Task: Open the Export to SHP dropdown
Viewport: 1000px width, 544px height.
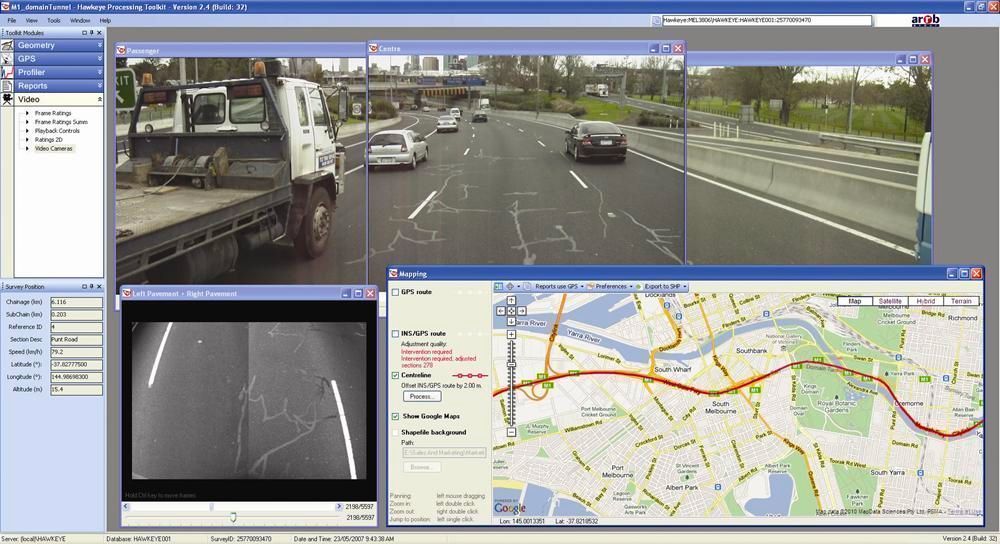Action: [x=685, y=286]
